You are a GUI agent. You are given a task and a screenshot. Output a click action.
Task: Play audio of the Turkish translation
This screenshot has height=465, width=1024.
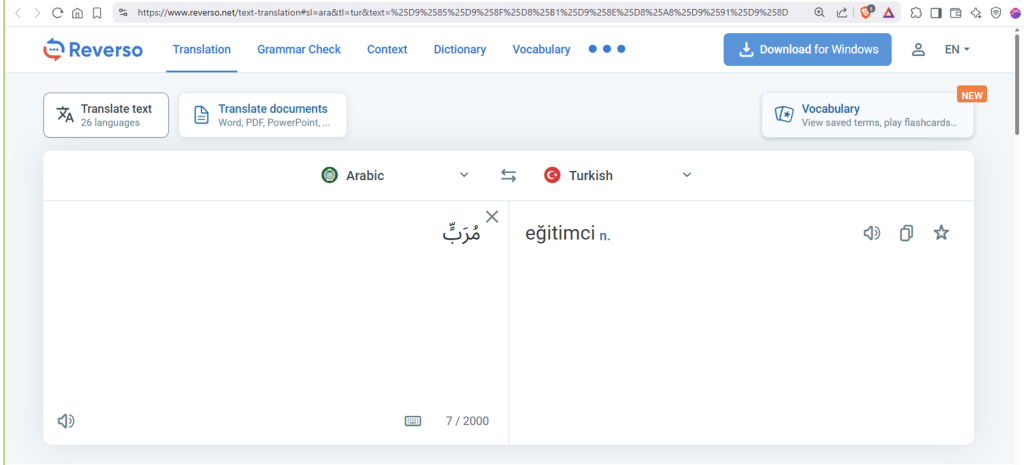tap(872, 233)
